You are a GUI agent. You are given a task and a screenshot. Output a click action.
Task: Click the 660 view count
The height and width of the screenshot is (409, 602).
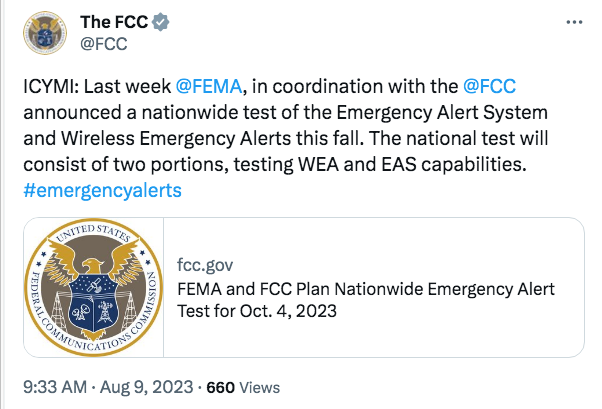(220, 387)
